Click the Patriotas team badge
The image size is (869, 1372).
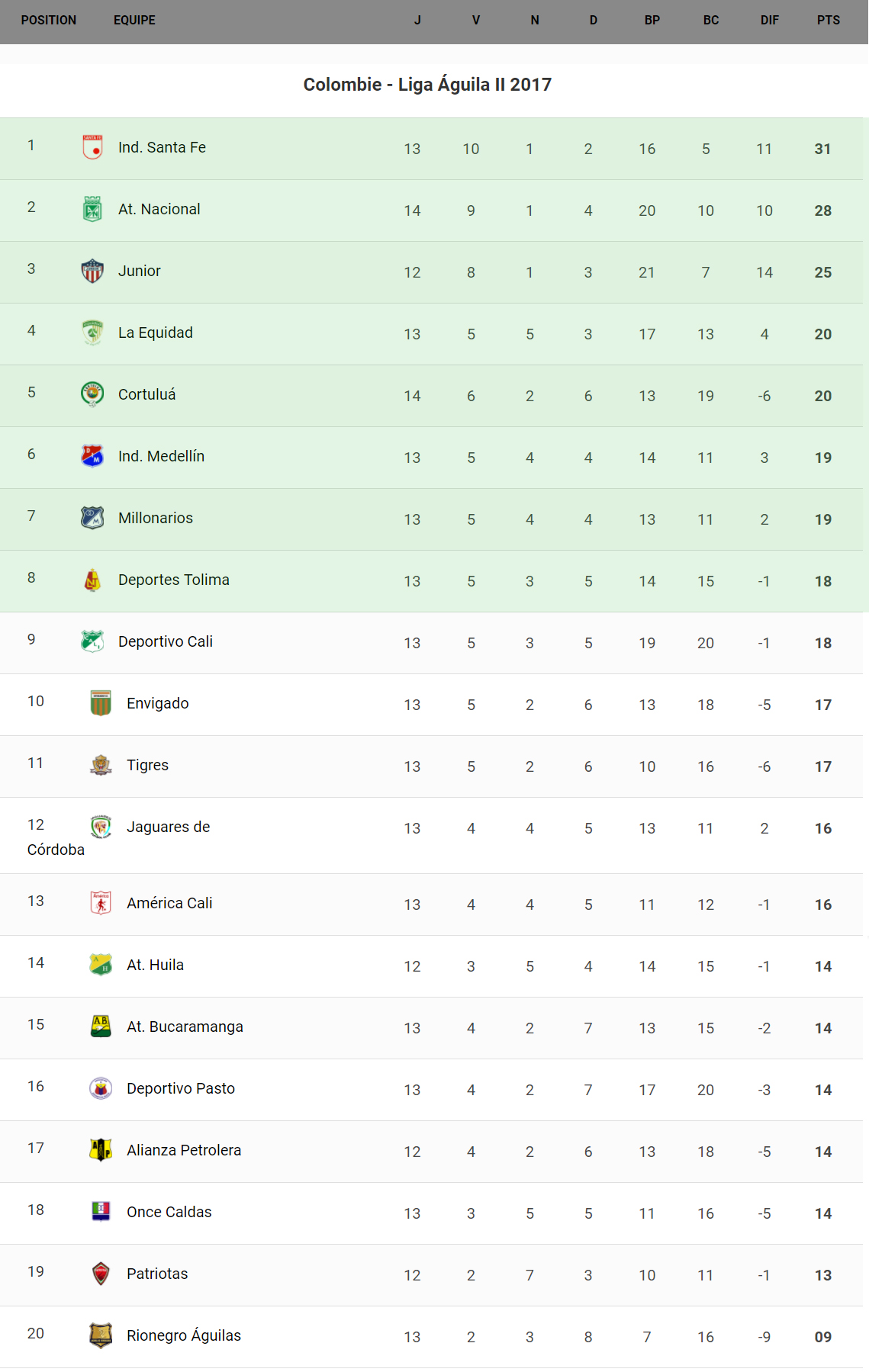[101, 1274]
